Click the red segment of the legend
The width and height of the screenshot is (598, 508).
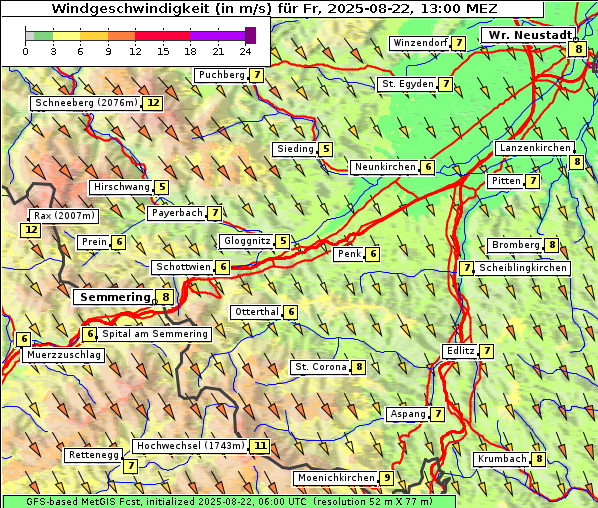(162, 36)
